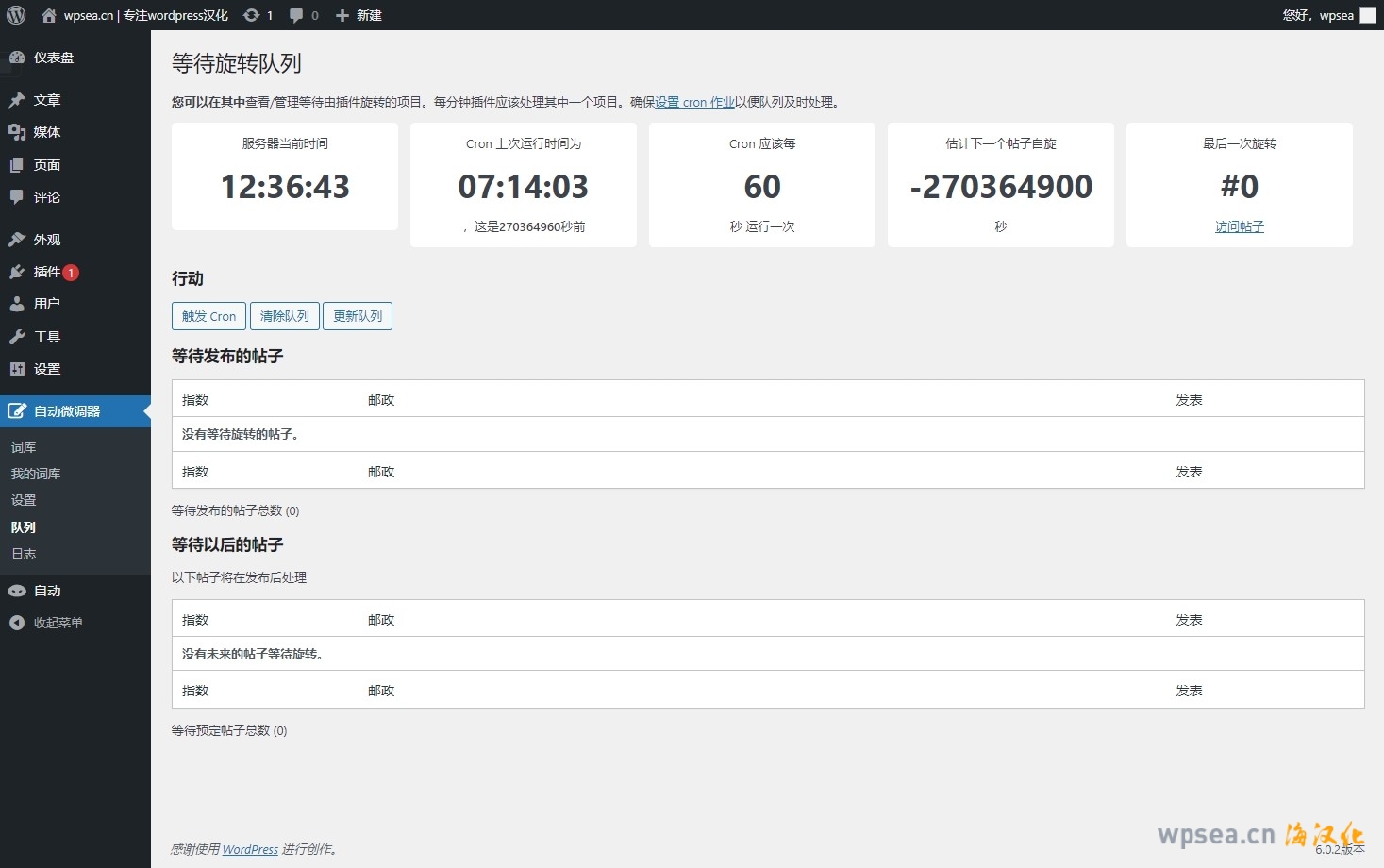The width and height of the screenshot is (1384, 868).
Task: Open the 仪表盘 dashboard menu
Action: click(x=53, y=58)
